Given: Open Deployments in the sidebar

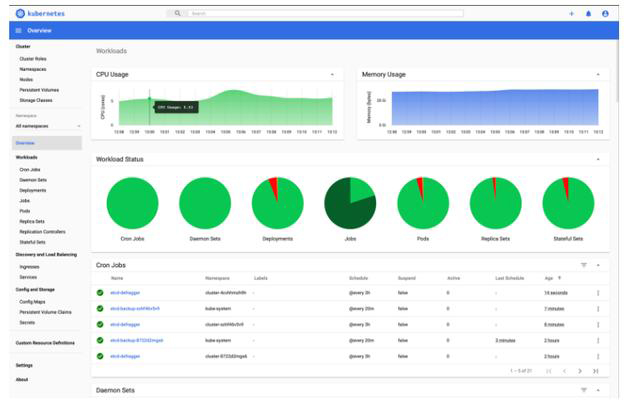Looking at the screenshot, I should (x=33, y=191).
